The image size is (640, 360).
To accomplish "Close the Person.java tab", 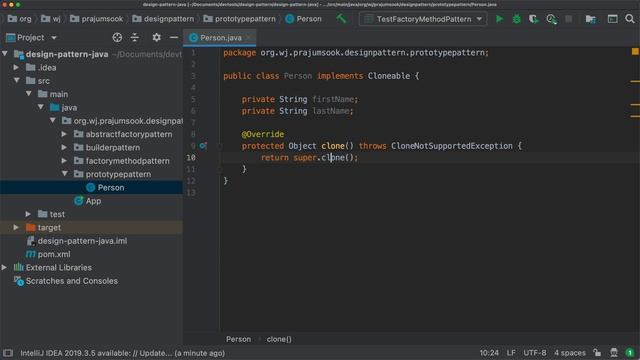I will click(248, 38).
